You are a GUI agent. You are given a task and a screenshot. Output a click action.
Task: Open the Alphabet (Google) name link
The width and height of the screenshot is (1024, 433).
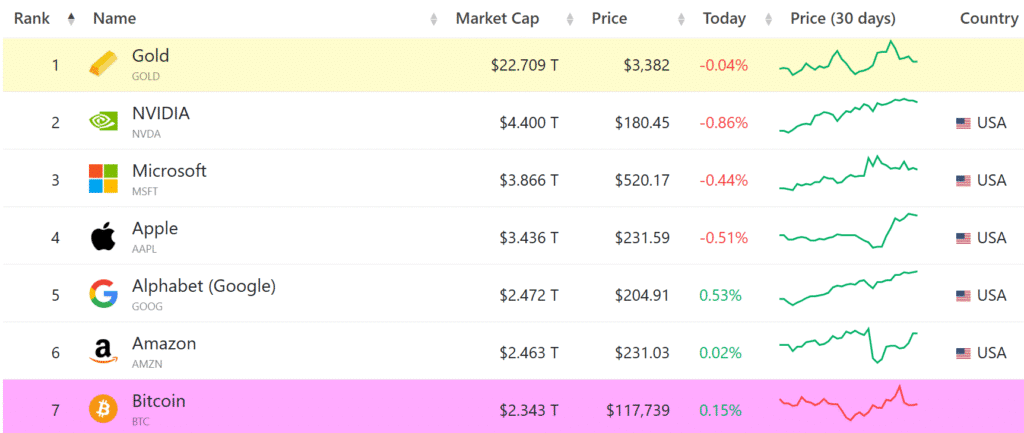tap(203, 286)
